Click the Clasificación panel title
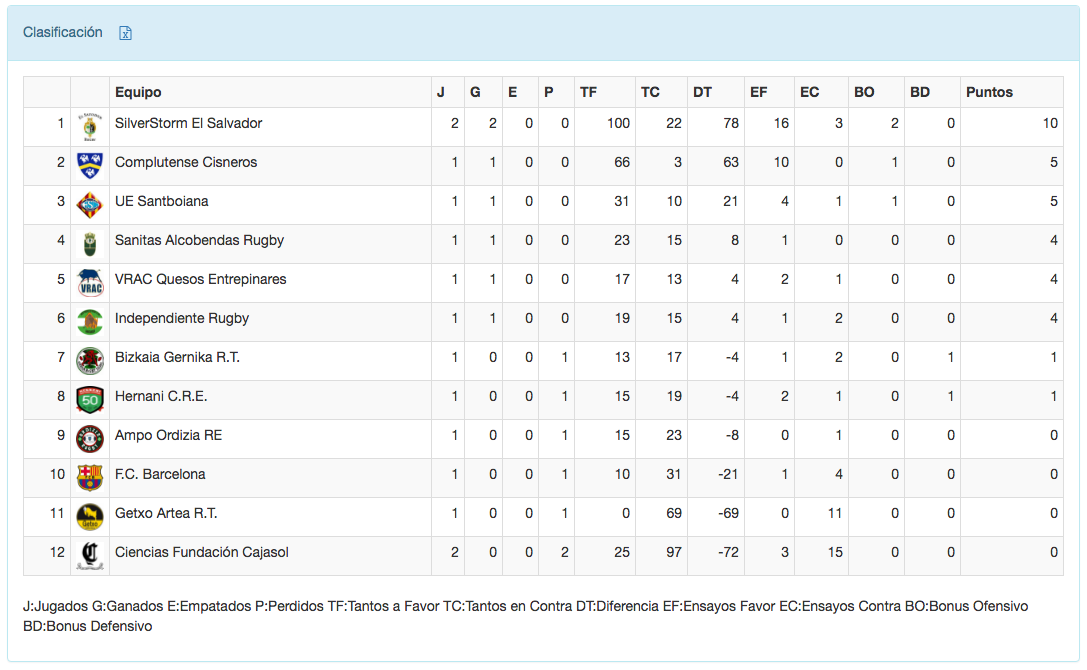 point(63,33)
